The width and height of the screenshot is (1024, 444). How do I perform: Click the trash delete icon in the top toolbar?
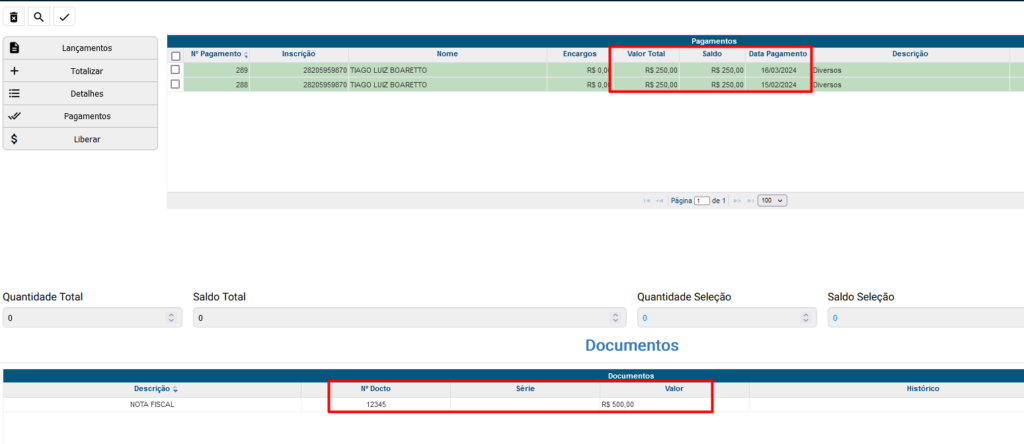(14, 17)
